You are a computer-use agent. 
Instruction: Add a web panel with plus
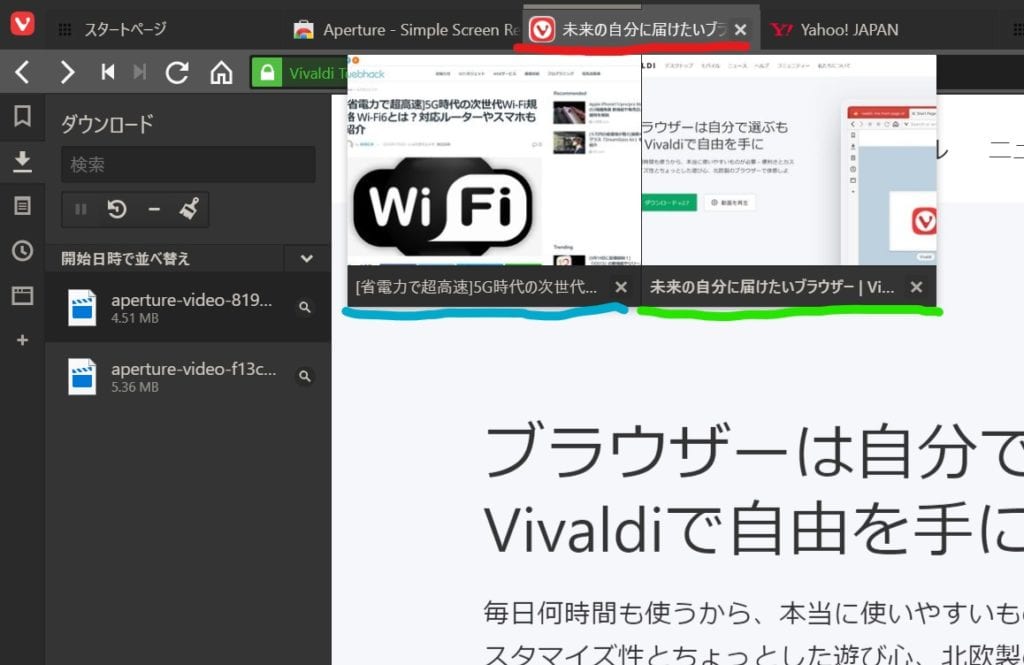click(x=22, y=340)
